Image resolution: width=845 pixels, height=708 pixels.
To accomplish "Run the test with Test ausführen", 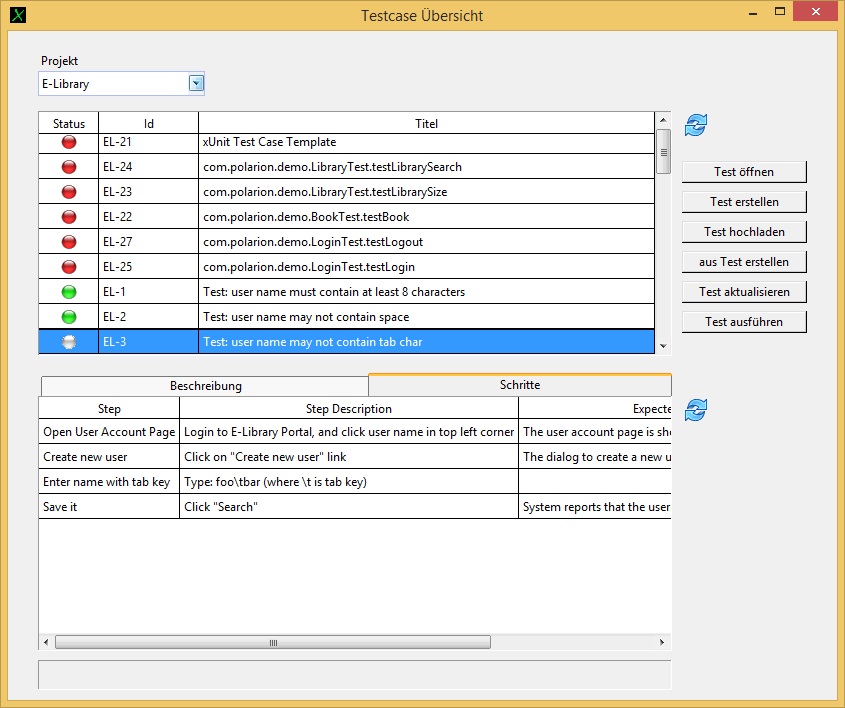I will pyautogui.click(x=744, y=322).
